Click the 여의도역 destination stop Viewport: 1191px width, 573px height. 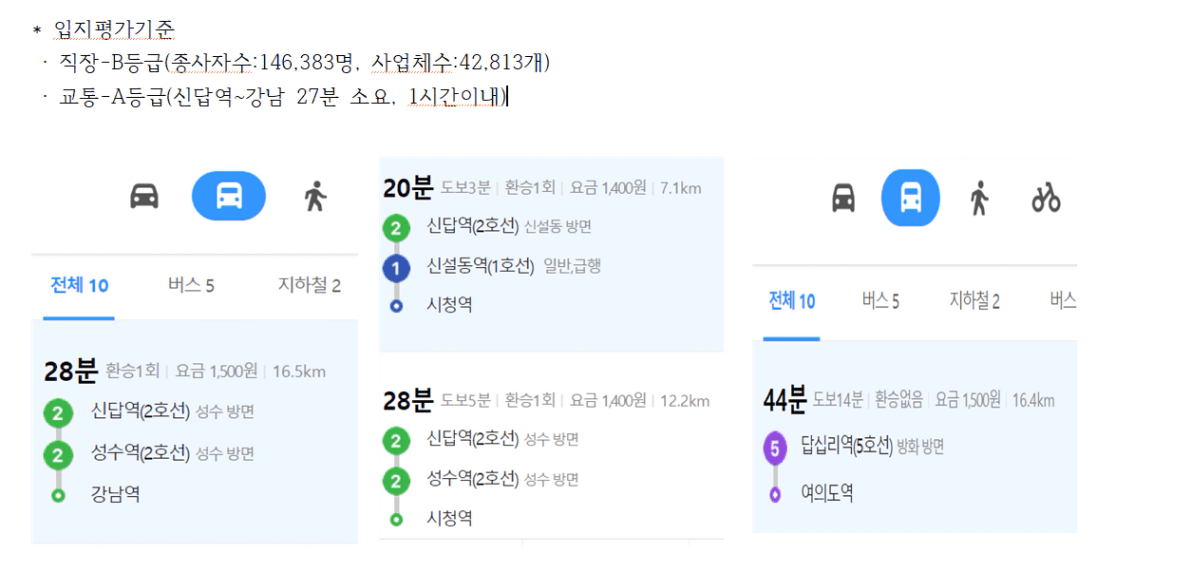coord(827,494)
